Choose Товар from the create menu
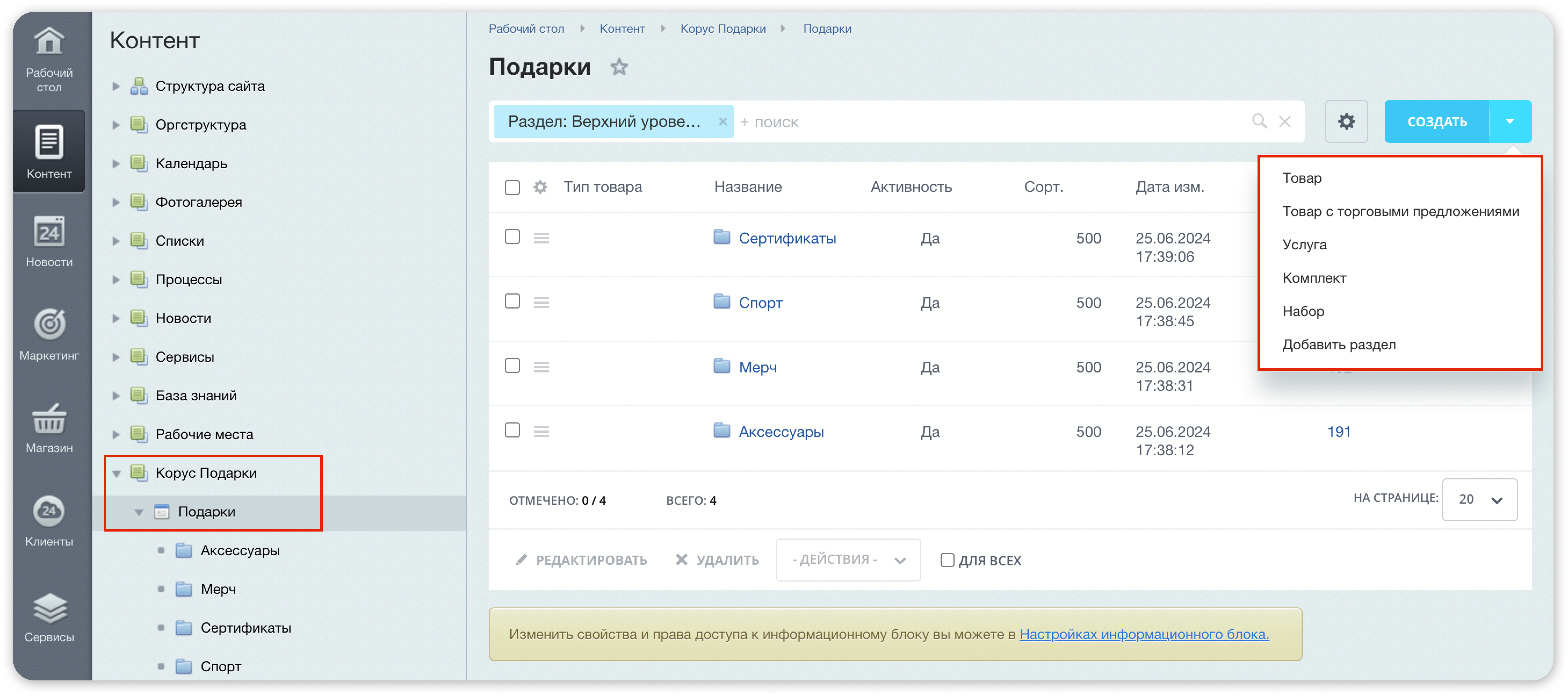1568x696 pixels. coord(1302,178)
